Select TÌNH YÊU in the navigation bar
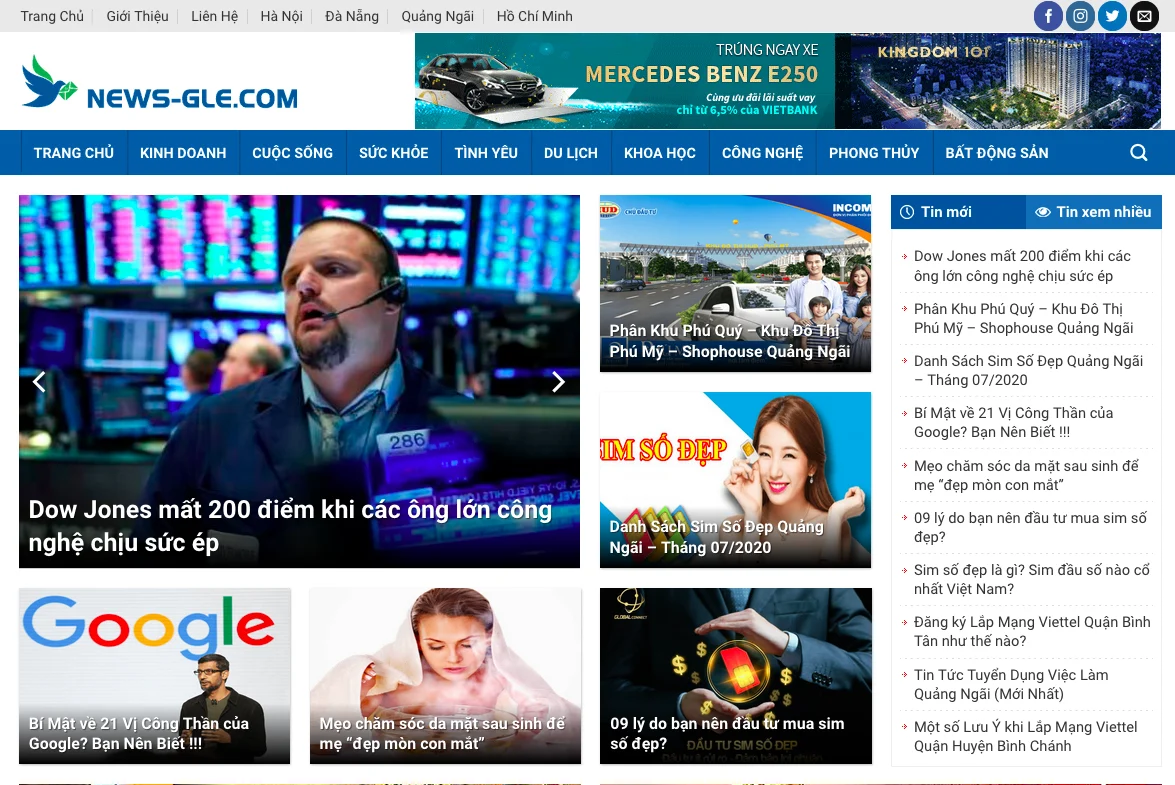 [x=486, y=153]
